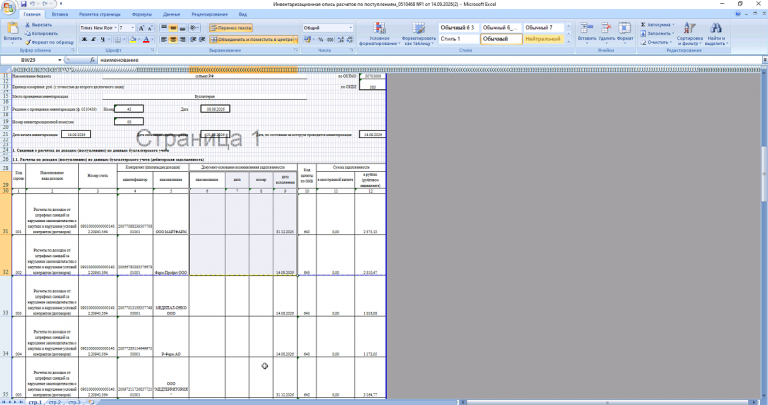Expand the cell styles gallery

click(x=568, y=42)
